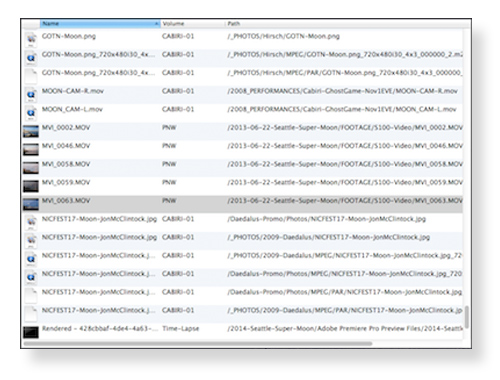
Task: Select the MVI_0058.MOV file name
Action: point(66,164)
